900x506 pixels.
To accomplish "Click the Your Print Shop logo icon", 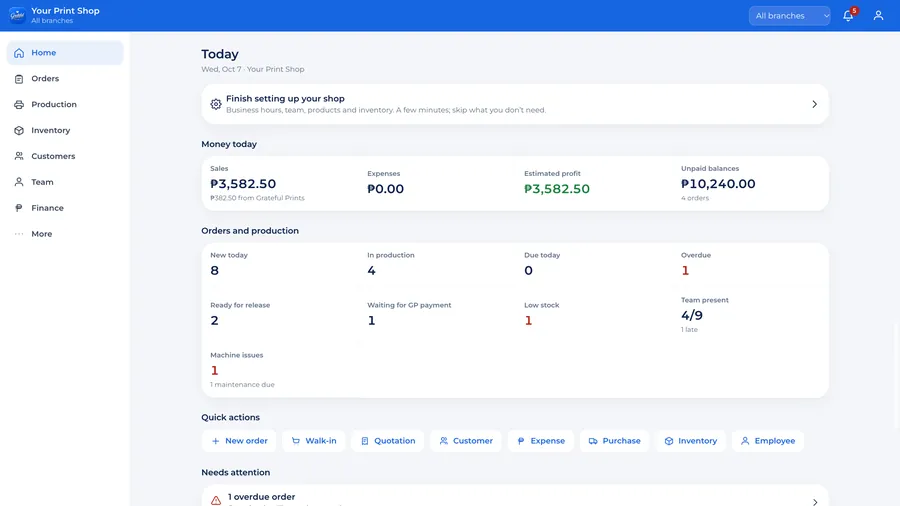I will (17, 15).
